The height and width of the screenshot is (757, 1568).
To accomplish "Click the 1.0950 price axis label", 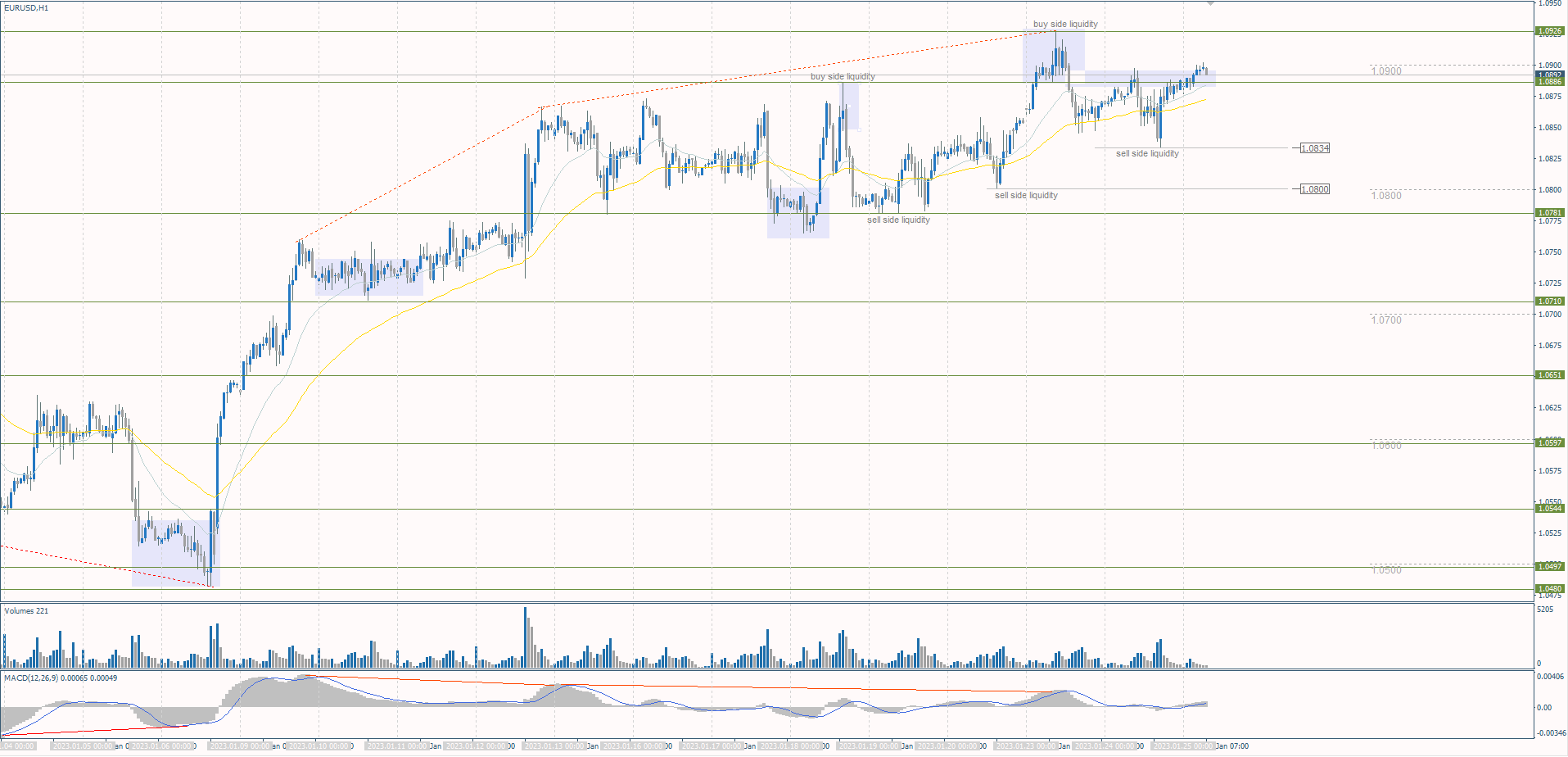I will coord(1551,3).
